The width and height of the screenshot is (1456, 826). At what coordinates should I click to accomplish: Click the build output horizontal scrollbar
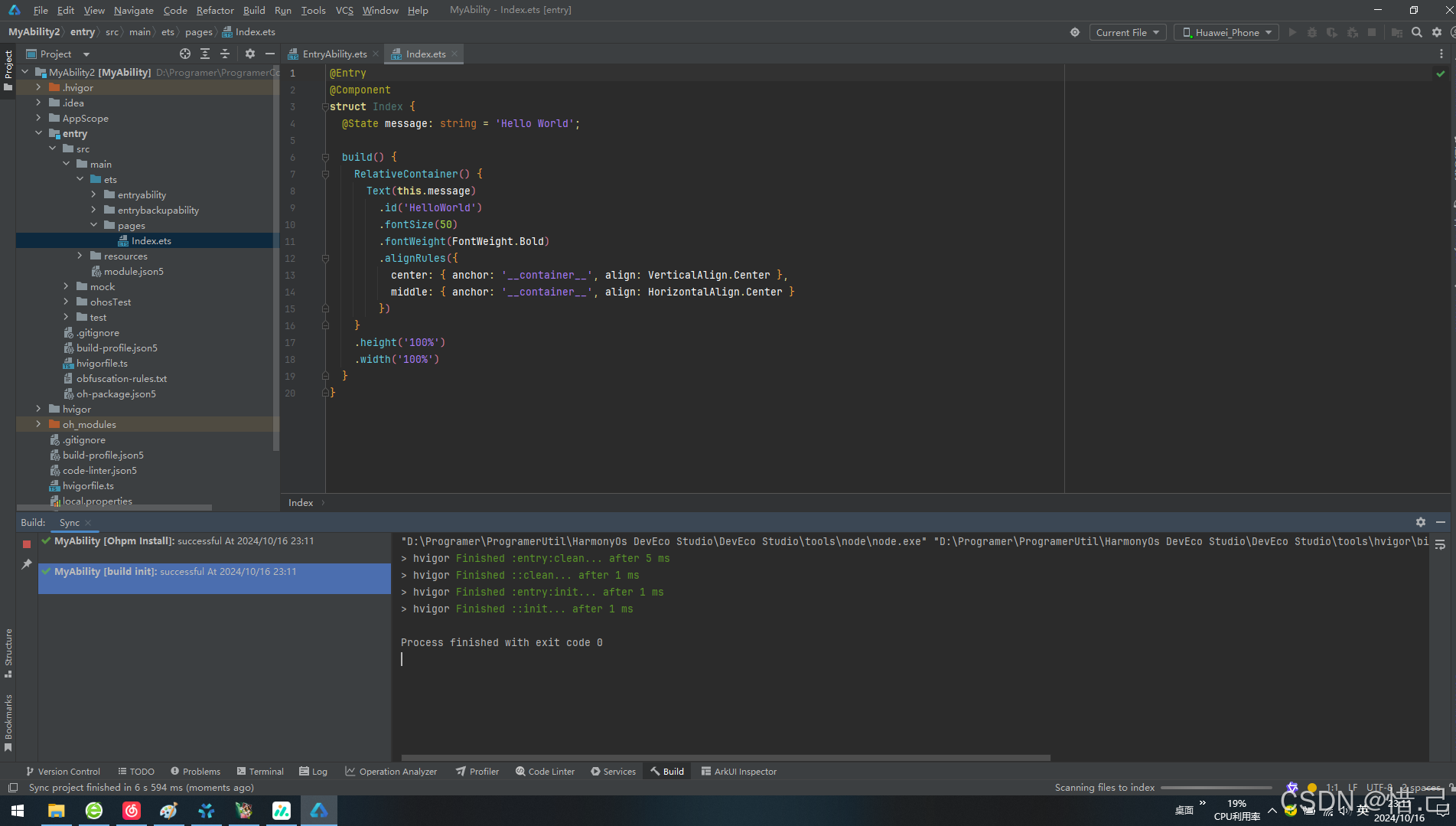point(725,758)
